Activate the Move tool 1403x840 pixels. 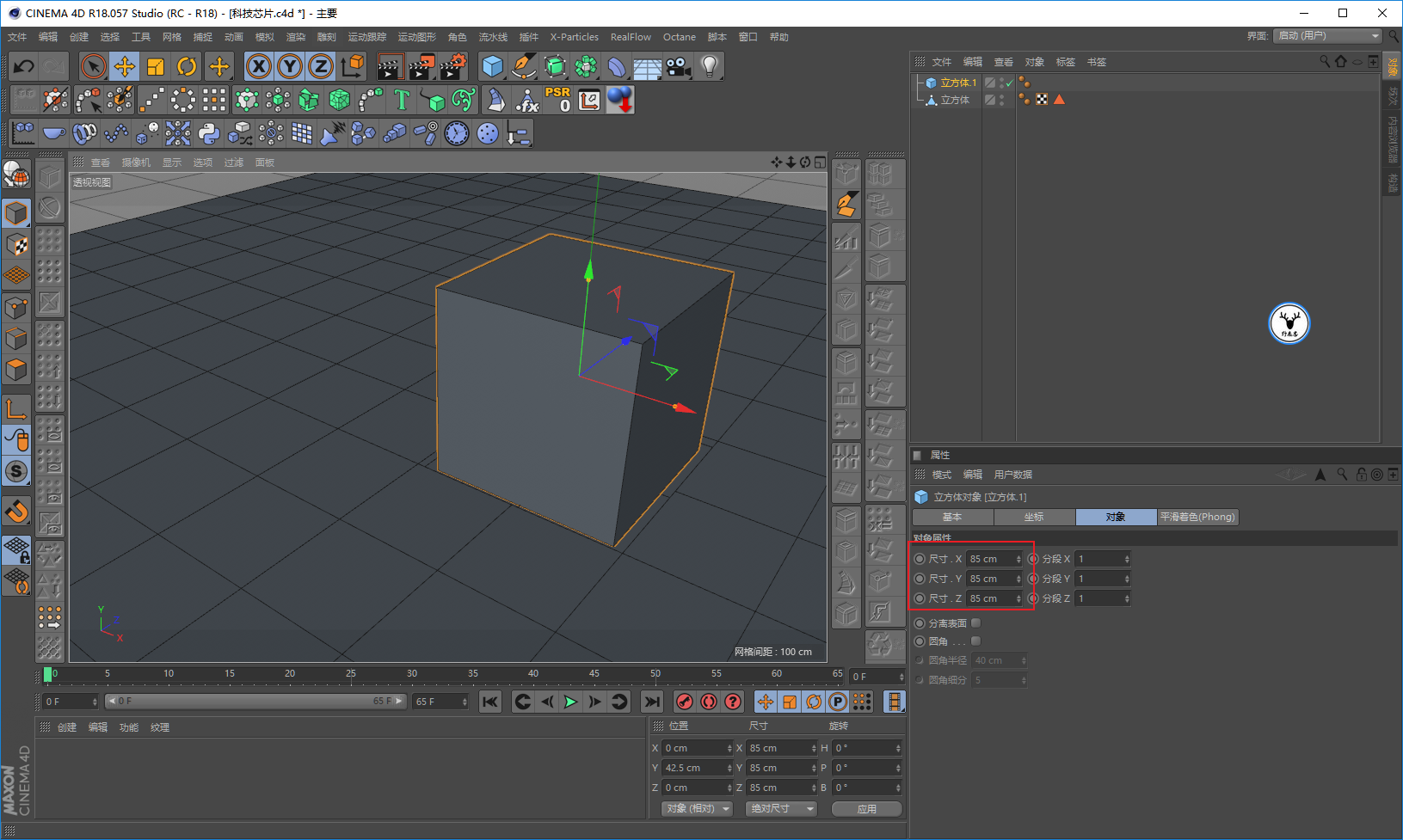click(125, 66)
